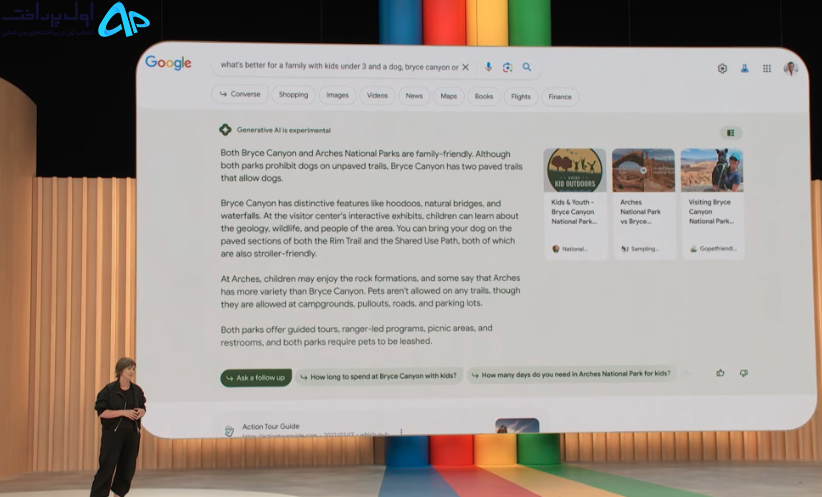Open the Kid Outdoors thumbnail image
Image resolution: width=822 pixels, height=497 pixels.
point(575,170)
